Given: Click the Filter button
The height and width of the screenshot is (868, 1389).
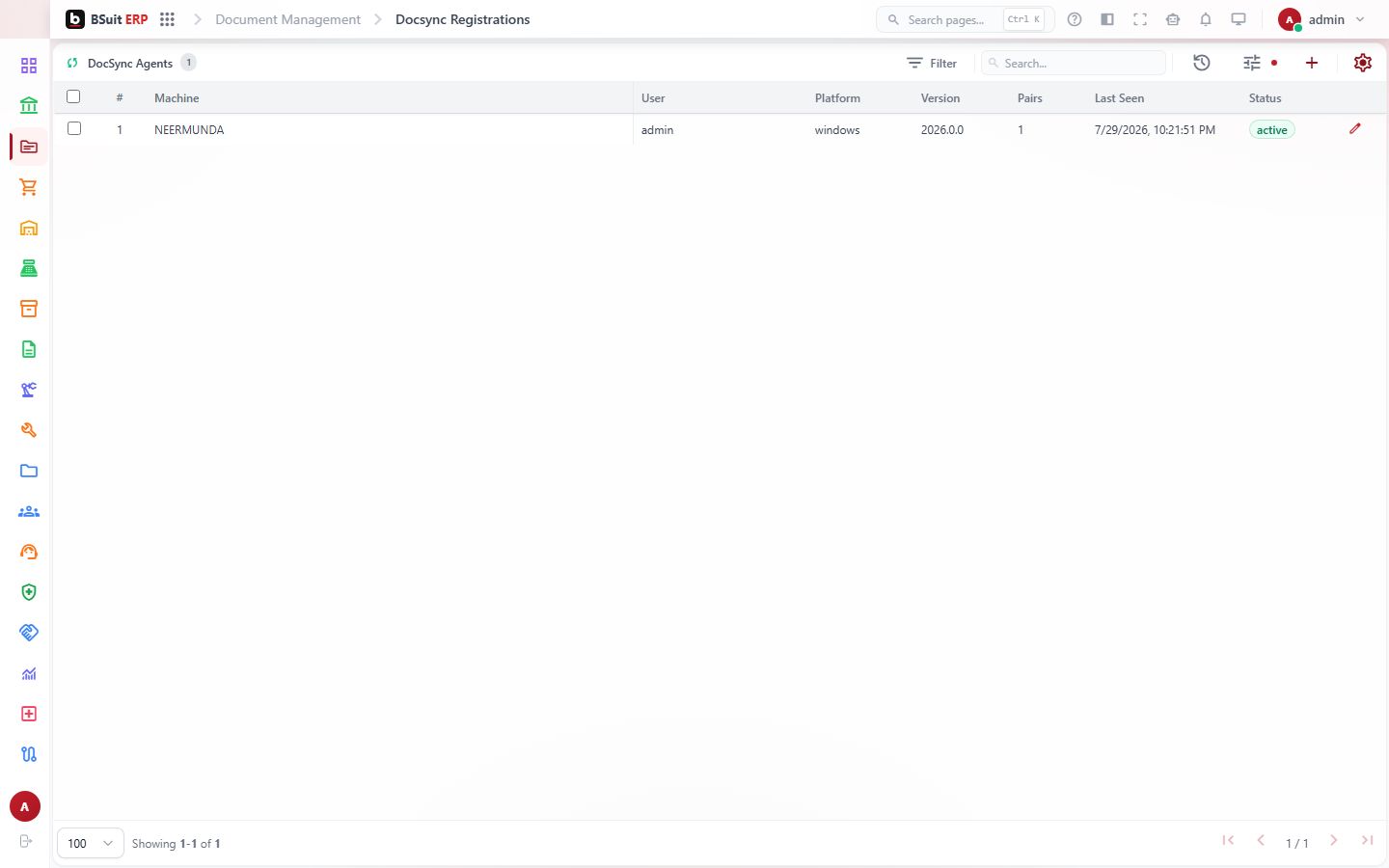Looking at the screenshot, I should point(932,63).
